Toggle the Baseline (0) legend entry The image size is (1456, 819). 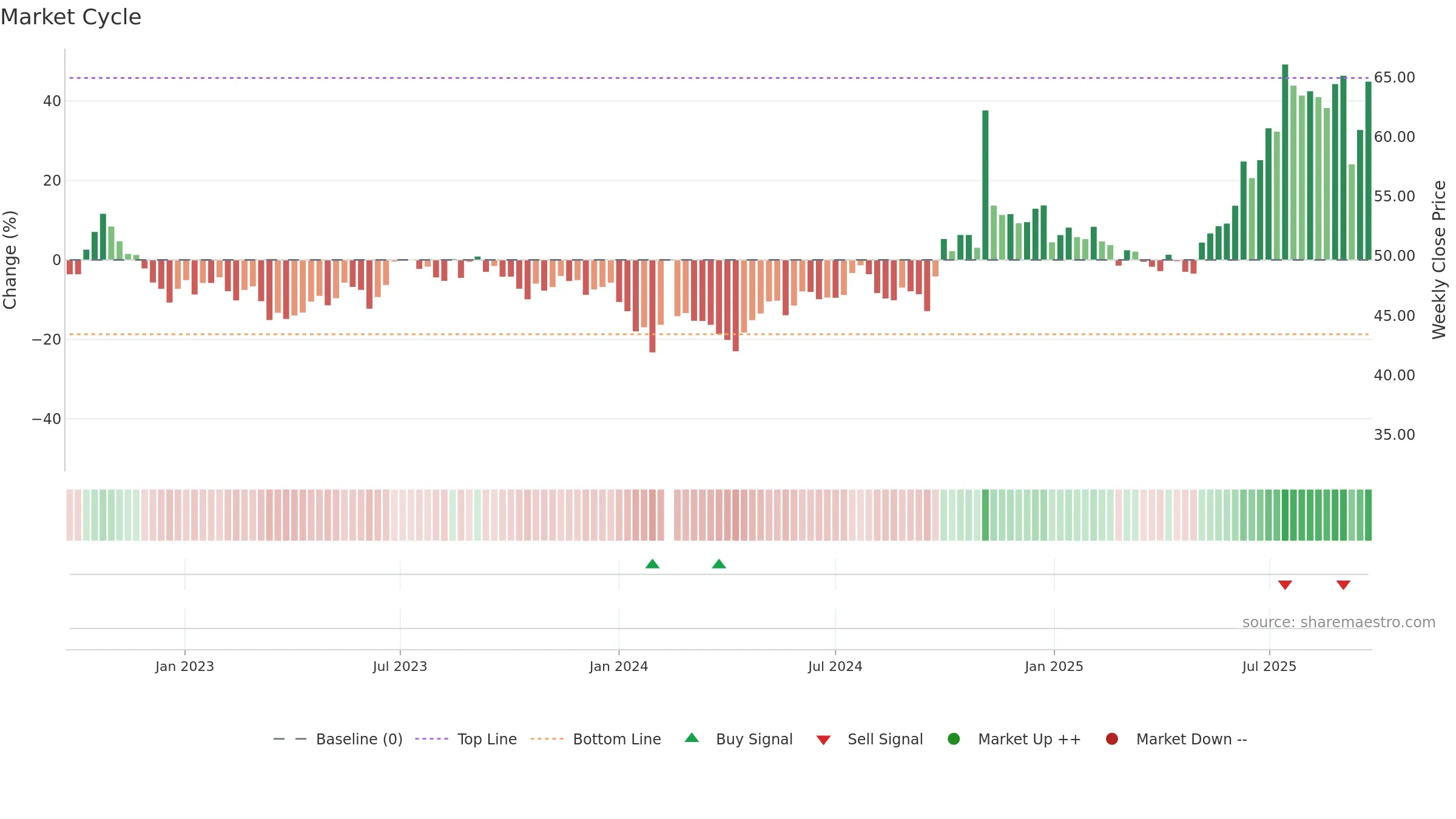point(338,739)
